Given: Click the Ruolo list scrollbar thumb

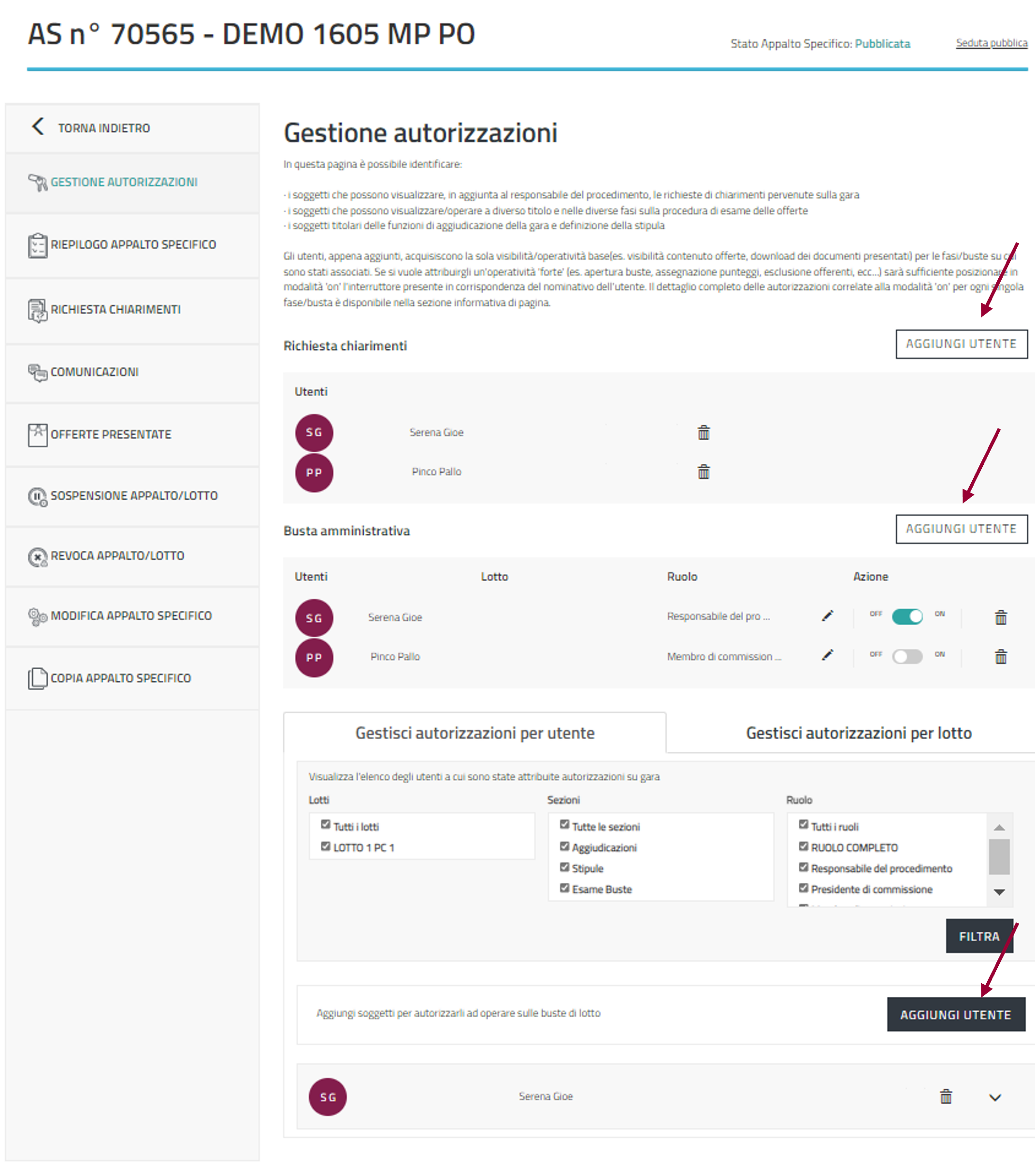Looking at the screenshot, I should [999, 857].
